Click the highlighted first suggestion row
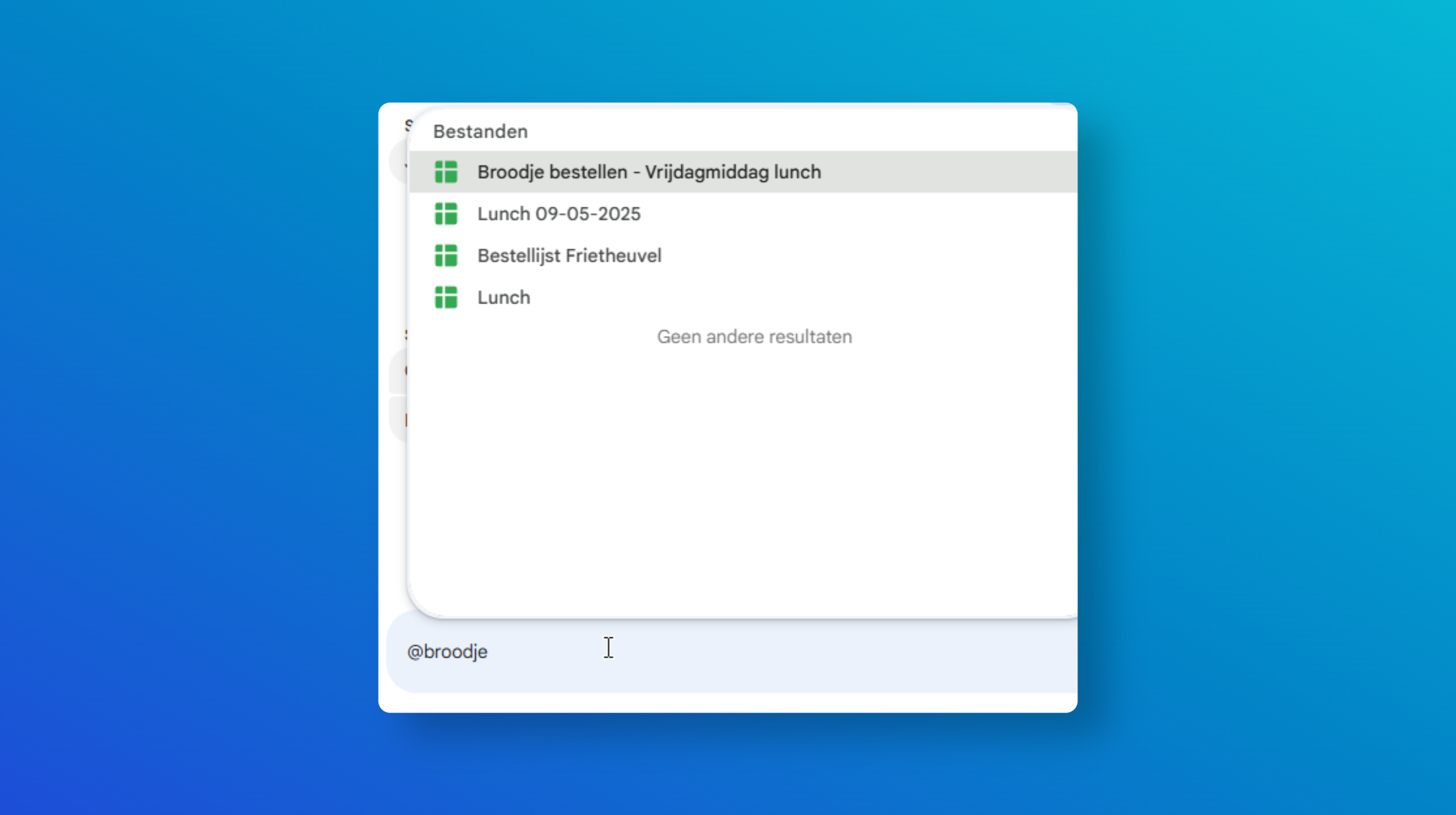The image size is (1456, 815). (x=743, y=172)
